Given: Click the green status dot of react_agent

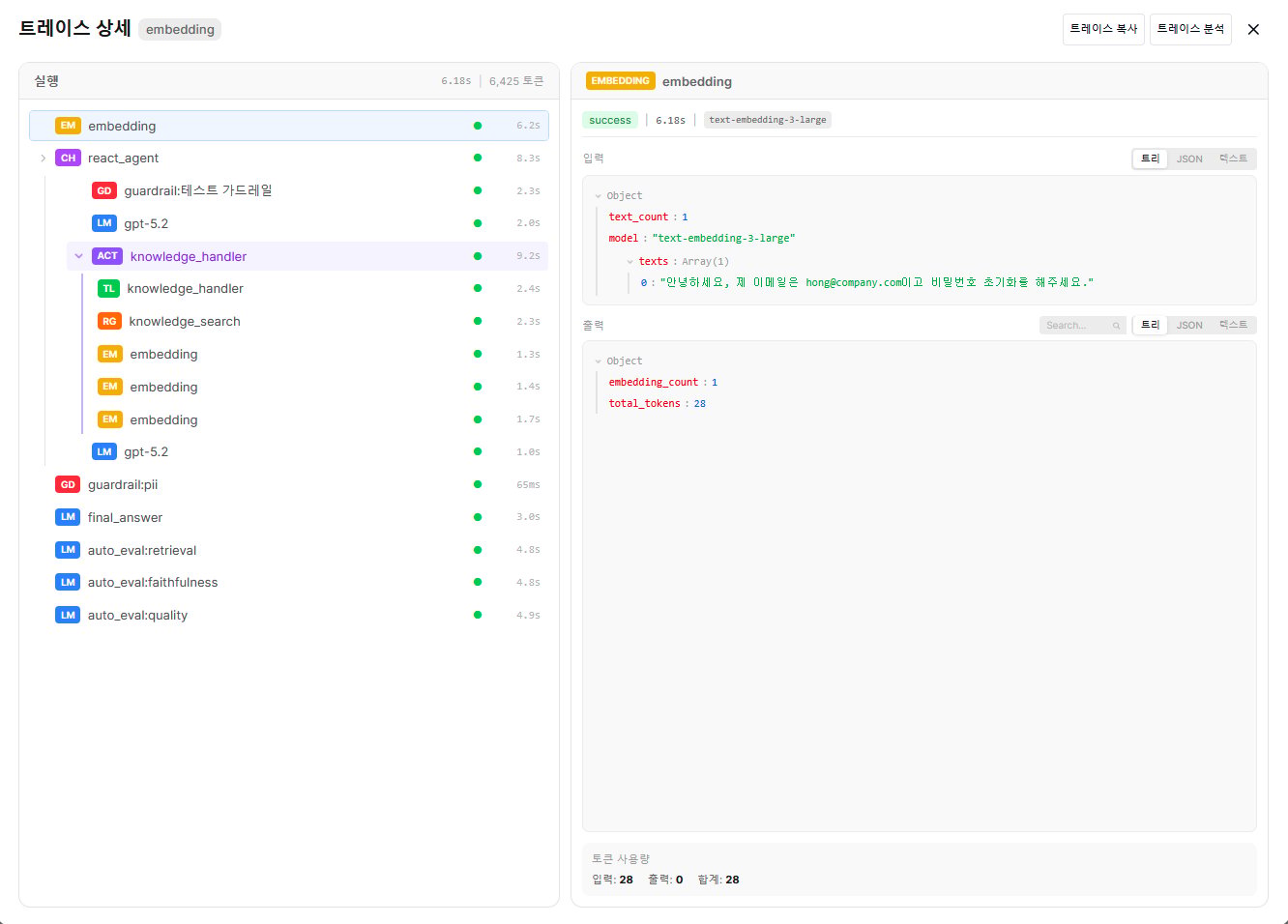Looking at the screenshot, I should click(478, 159).
